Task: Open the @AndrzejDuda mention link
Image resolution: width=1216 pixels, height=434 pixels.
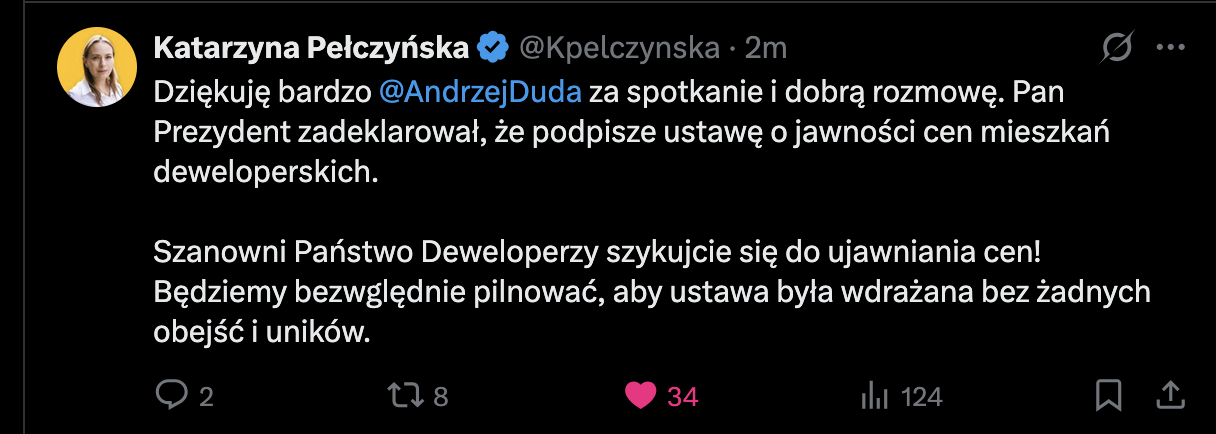Action: (x=480, y=94)
